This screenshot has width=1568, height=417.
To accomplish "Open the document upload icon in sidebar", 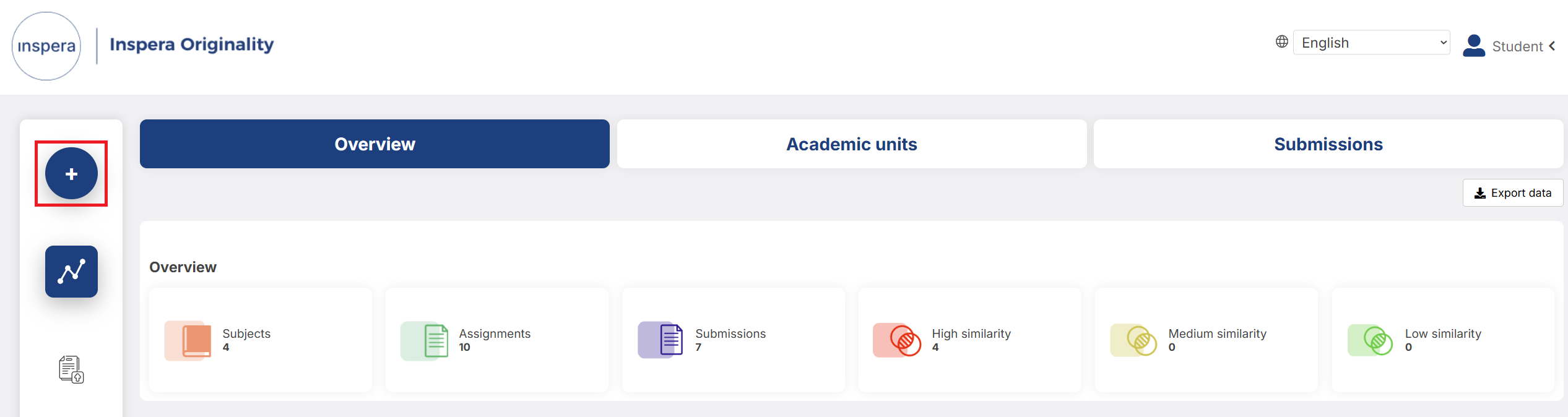I will [71, 369].
